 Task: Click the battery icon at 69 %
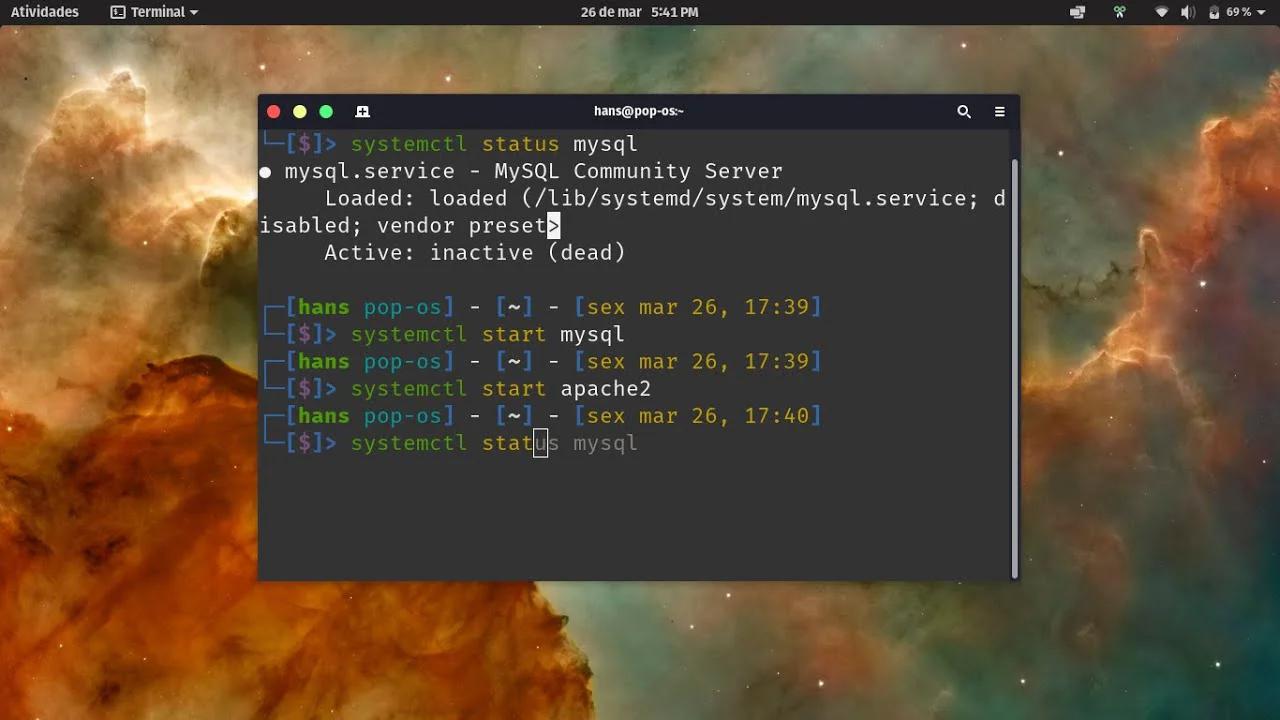coord(1214,12)
